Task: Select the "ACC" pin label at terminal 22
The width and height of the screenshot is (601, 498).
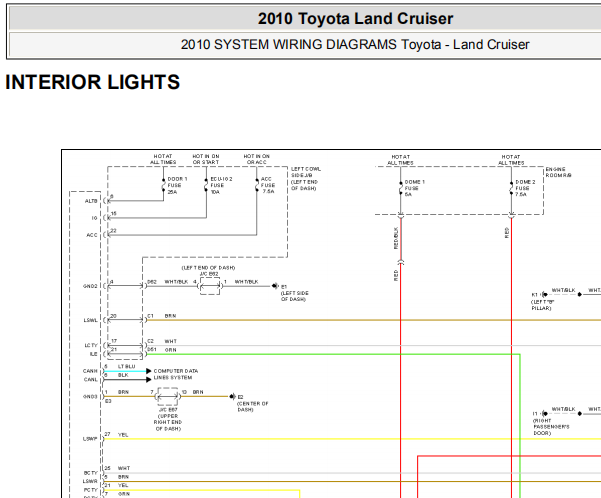Action: click(x=92, y=235)
